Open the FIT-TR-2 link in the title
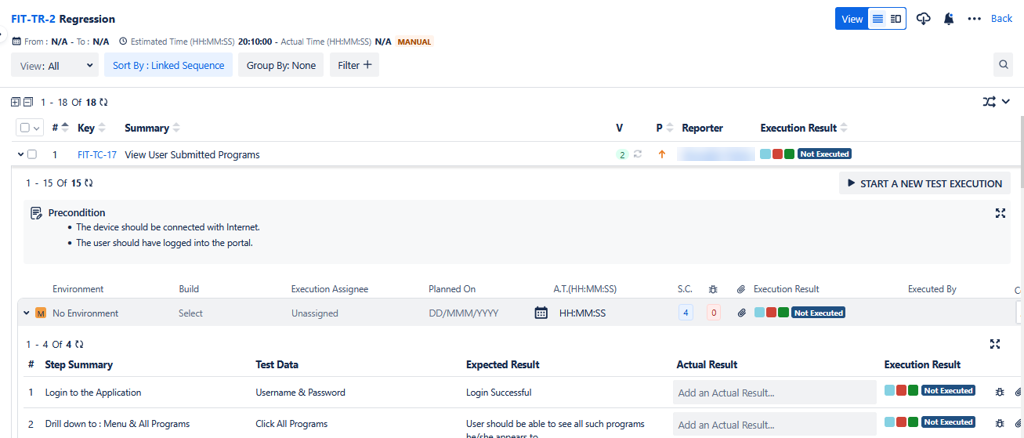The image size is (1024, 438). (33, 19)
